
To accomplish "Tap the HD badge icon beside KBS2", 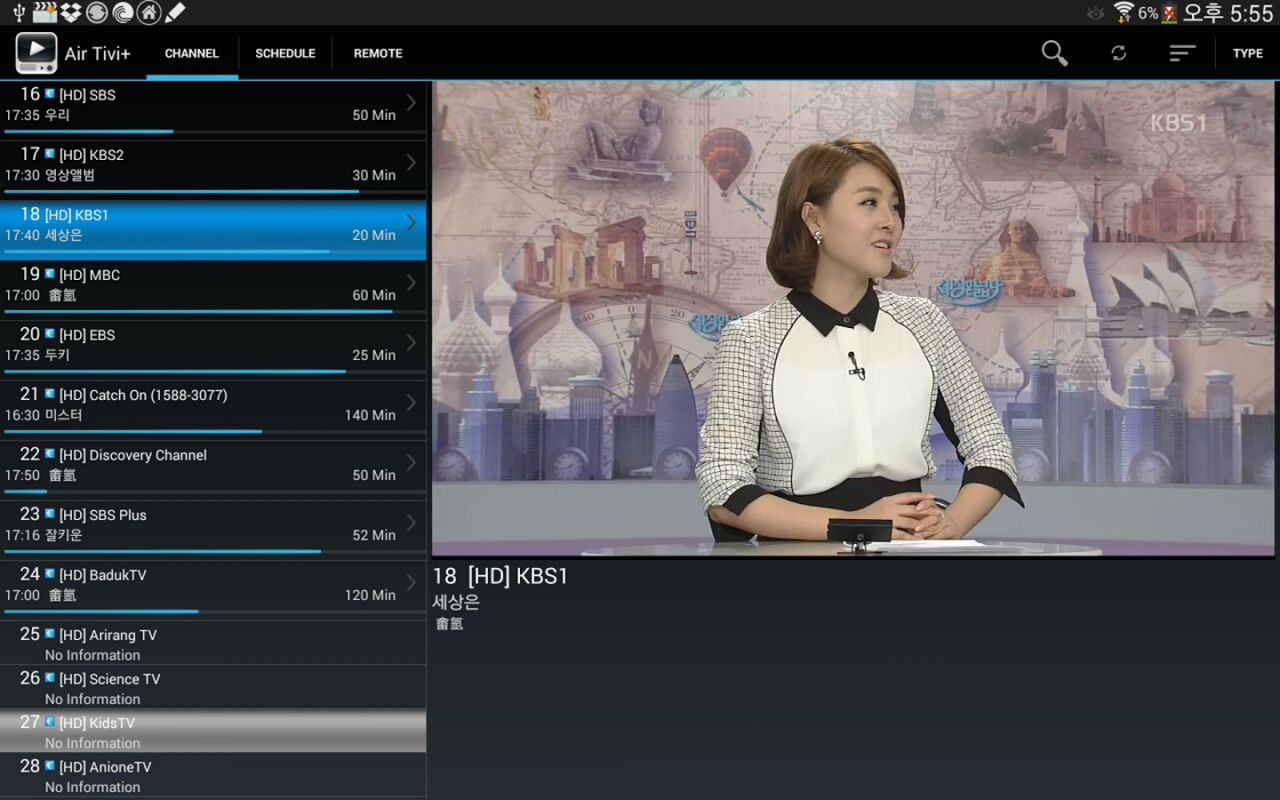I will (50, 153).
